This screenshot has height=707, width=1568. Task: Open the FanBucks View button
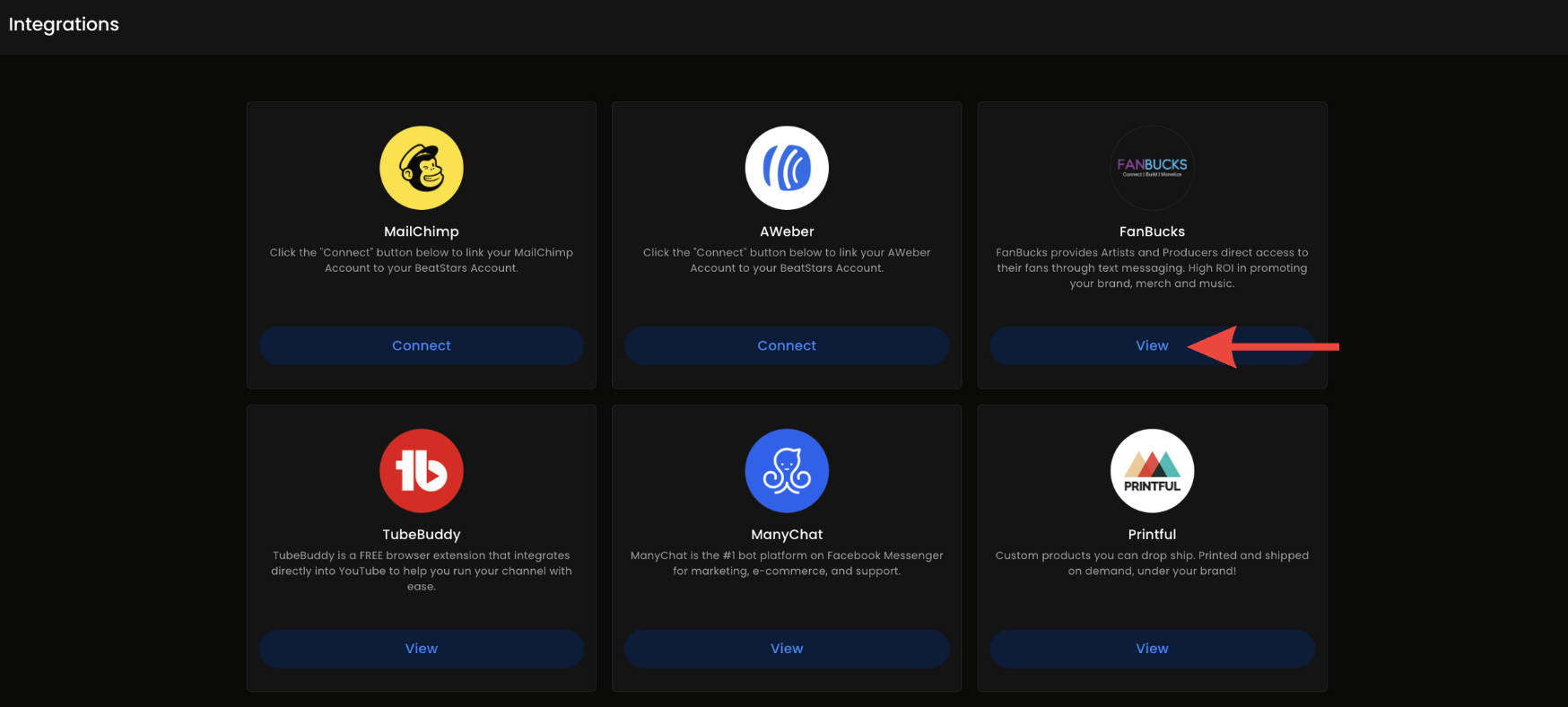[1152, 345]
